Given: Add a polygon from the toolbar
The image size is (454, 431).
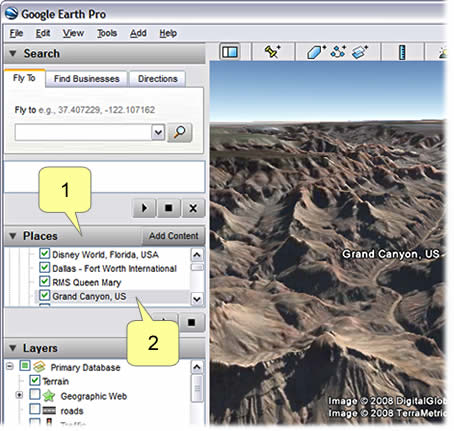Looking at the screenshot, I should pyautogui.click(x=316, y=52).
